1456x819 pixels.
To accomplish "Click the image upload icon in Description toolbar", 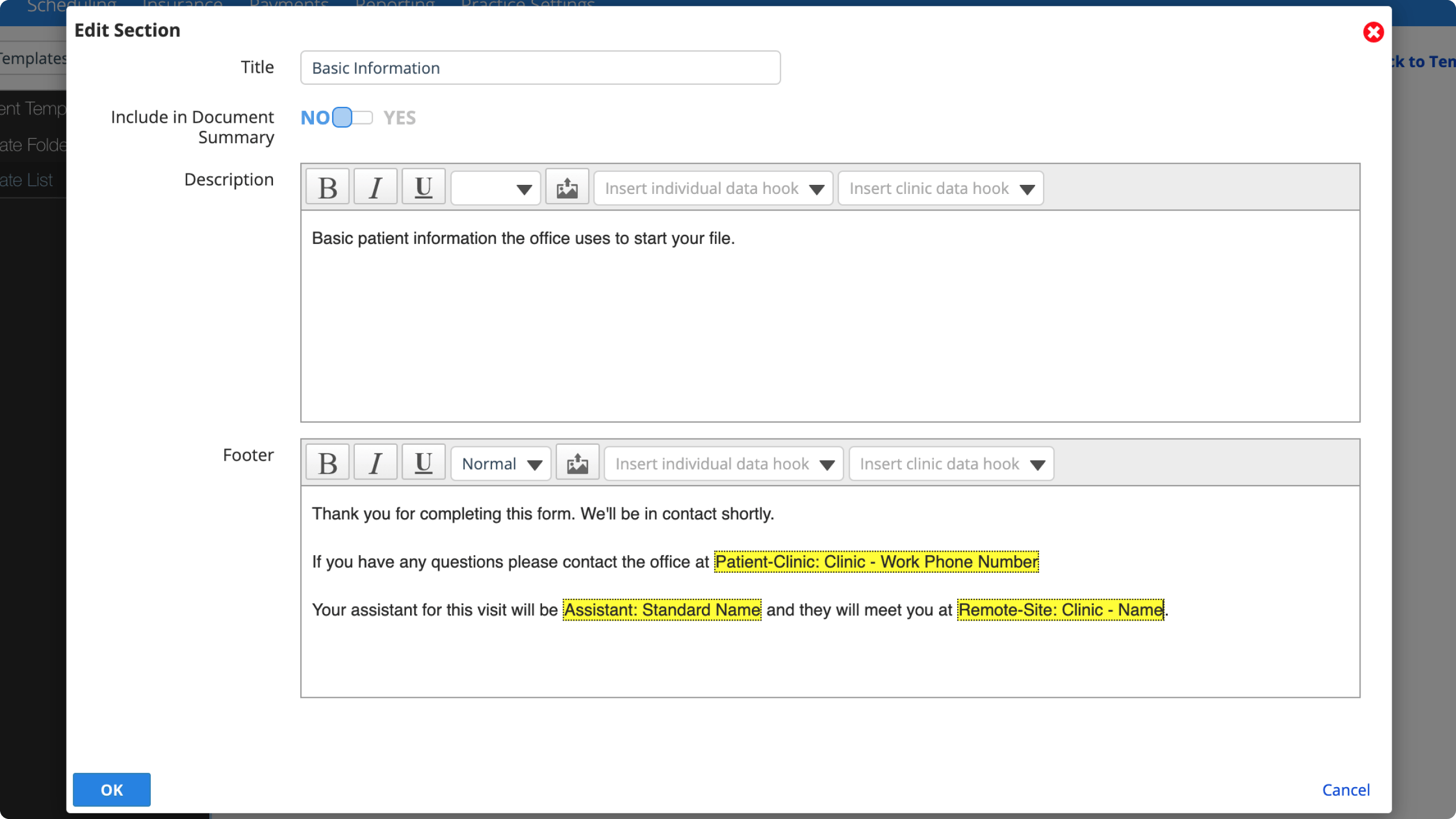I will (567, 188).
